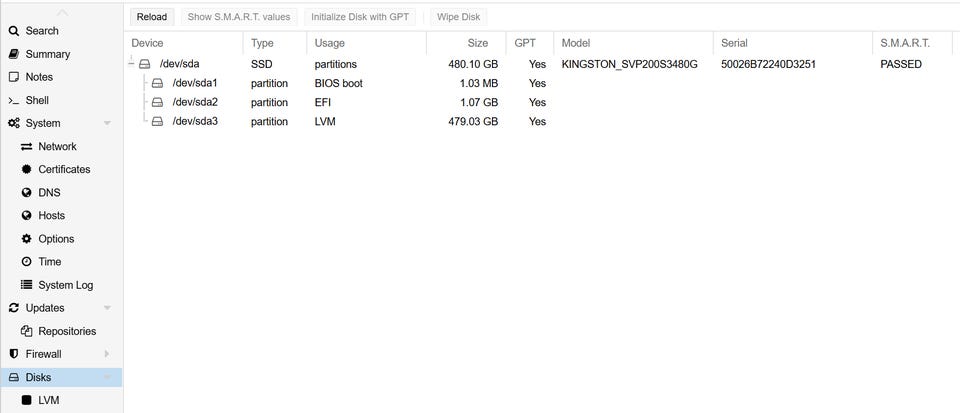The height and width of the screenshot is (413, 960).
Task: Click the 1.03 MB size value
Action: click(479, 83)
